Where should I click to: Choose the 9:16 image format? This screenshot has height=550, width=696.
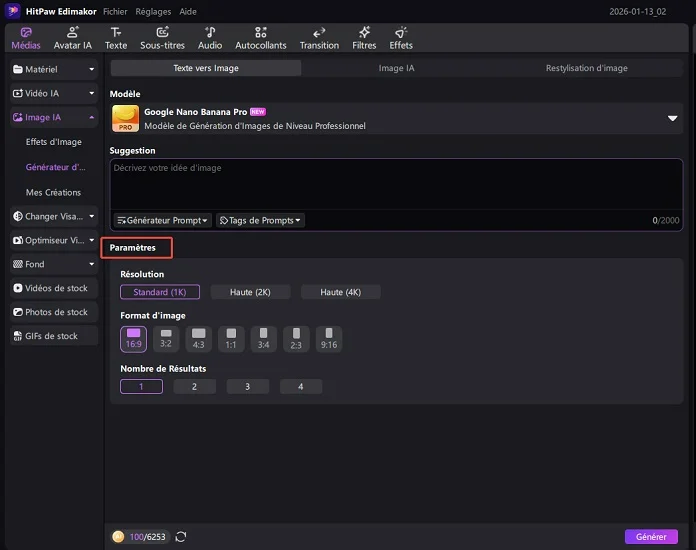[x=329, y=339]
